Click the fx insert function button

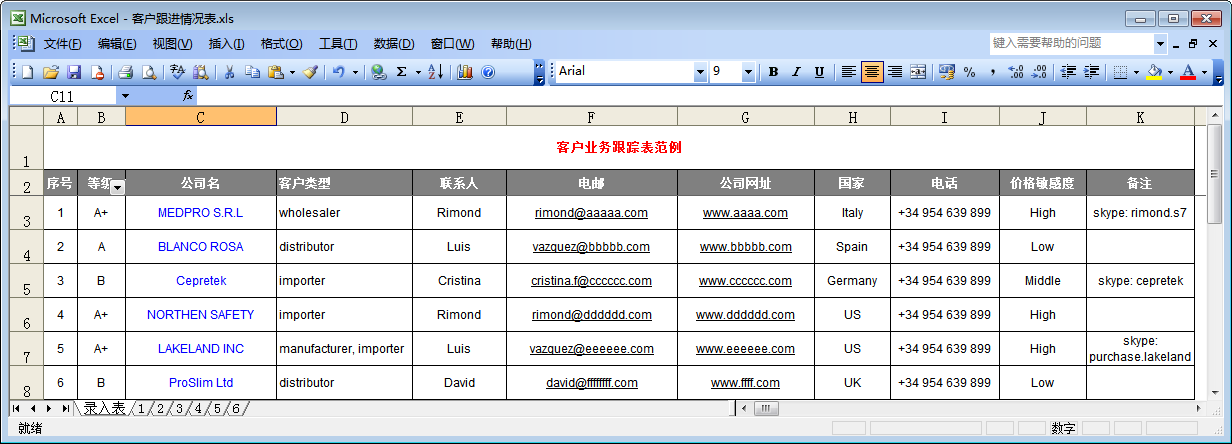188,96
